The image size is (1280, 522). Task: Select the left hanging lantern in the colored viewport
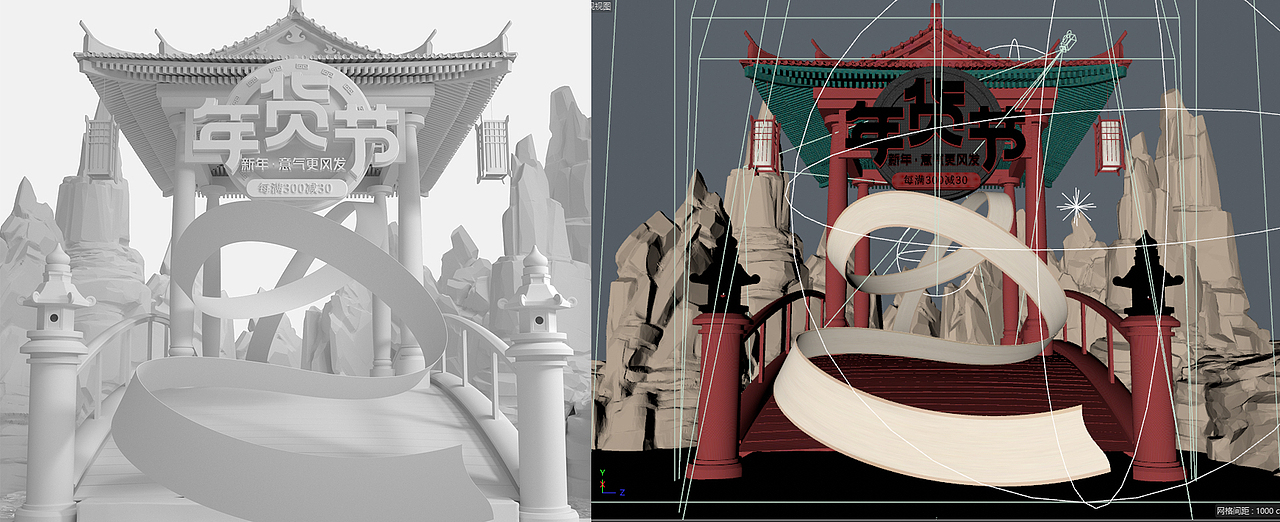pyautogui.click(x=764, y=143)
